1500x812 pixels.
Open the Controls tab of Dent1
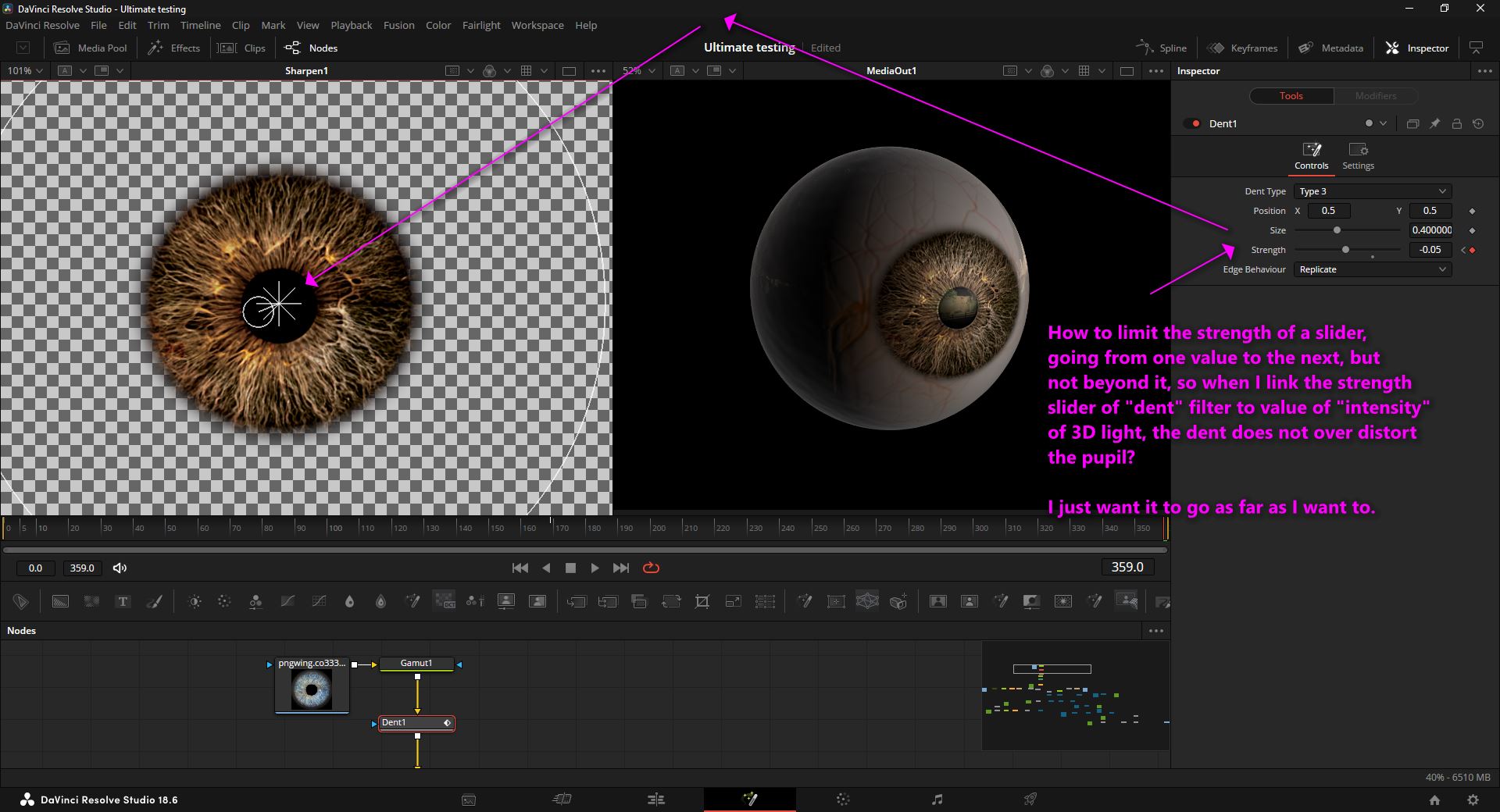click(x=1311, y=156)
